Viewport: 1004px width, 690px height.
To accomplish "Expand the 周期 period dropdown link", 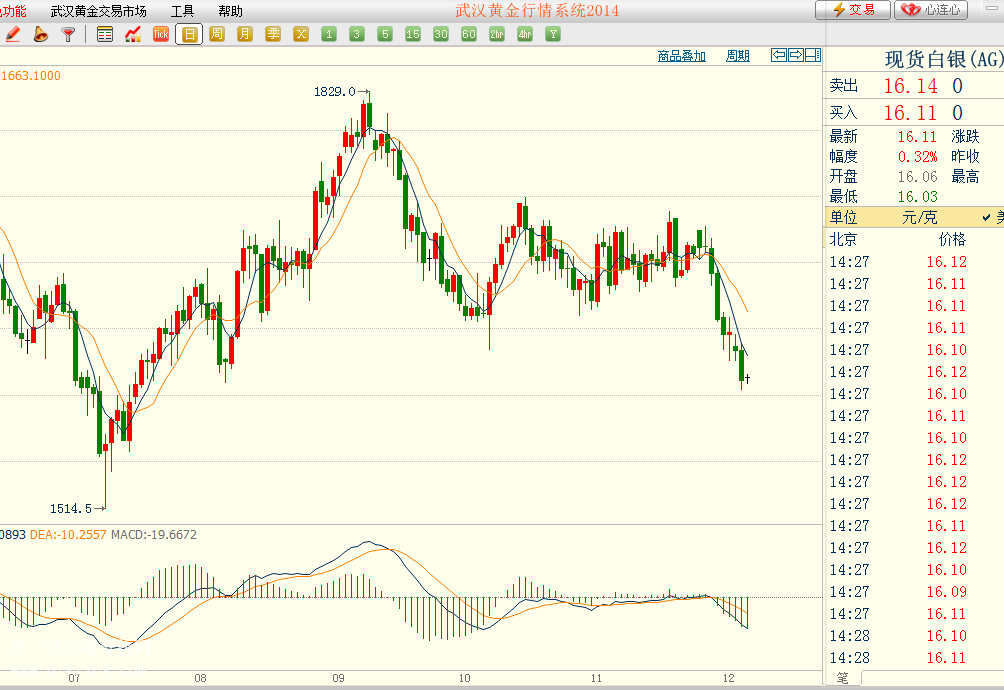I will [738, 56].
